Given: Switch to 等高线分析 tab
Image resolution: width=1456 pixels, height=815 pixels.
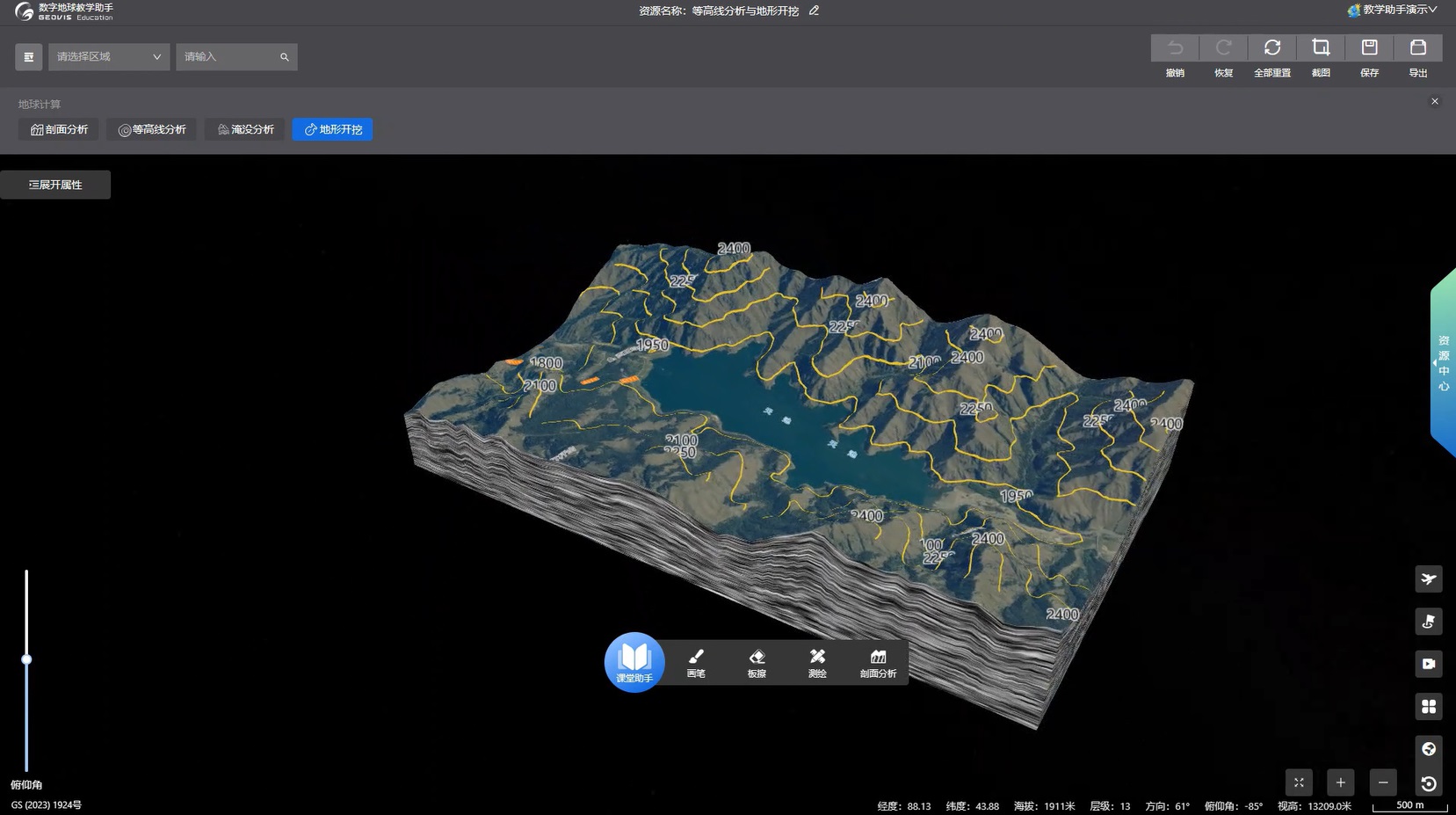Looking at the screenshot, I should click(x=152, y=129).
